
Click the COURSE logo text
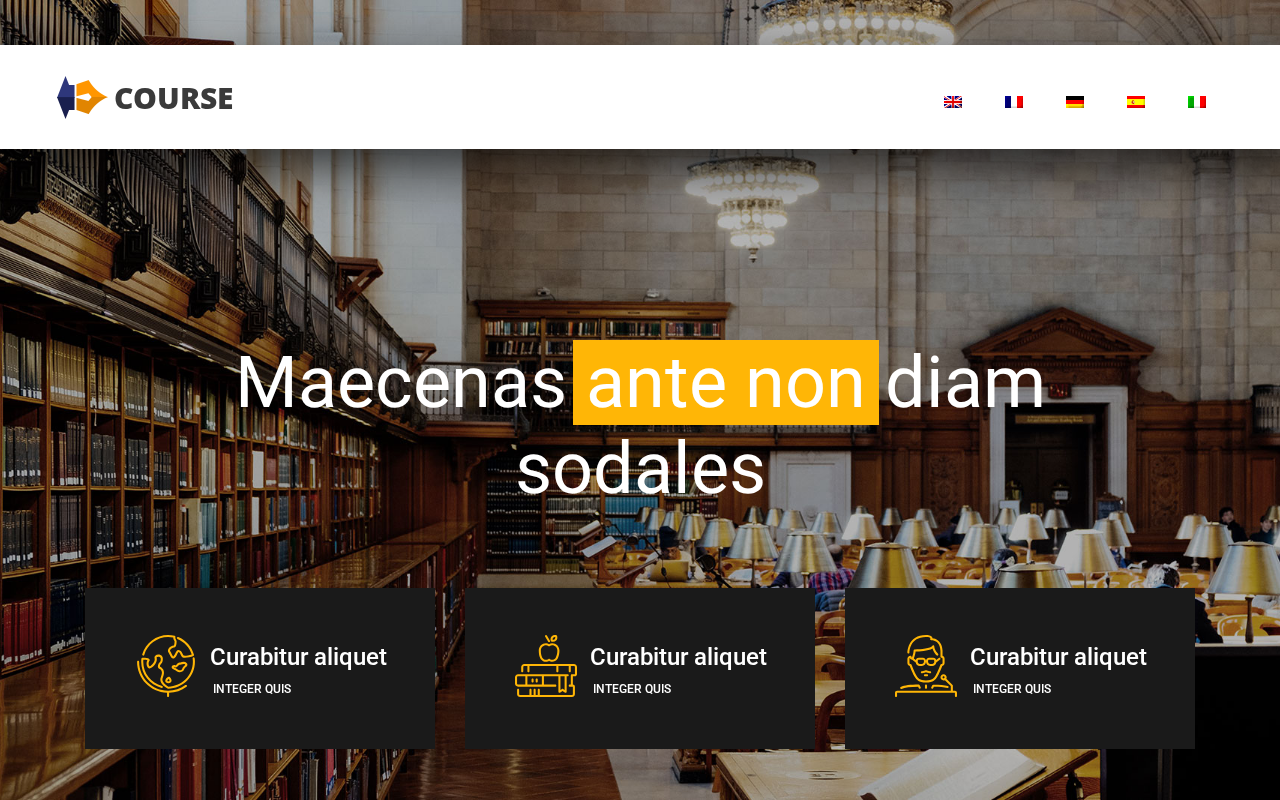[x=174, y=98]
